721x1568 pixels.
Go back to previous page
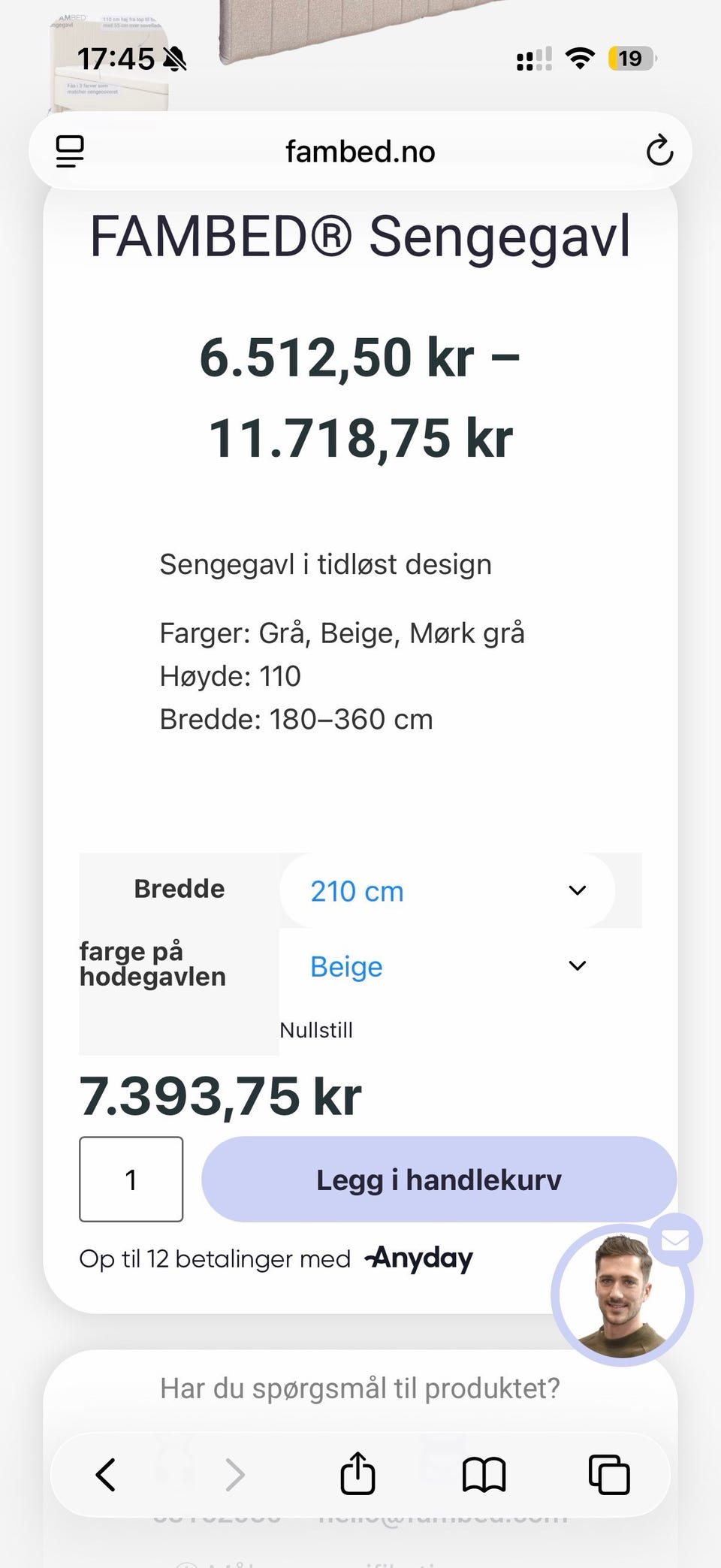pos(106,1474)
